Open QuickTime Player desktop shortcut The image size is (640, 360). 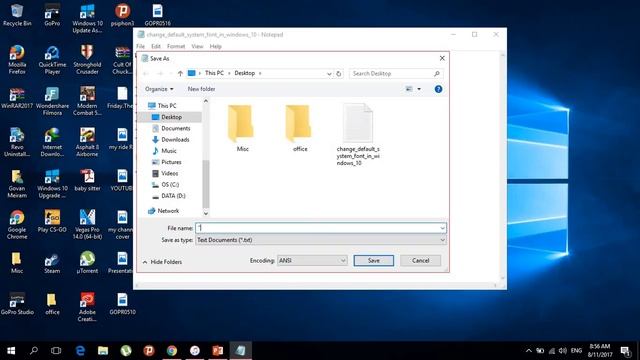[52, 60]
